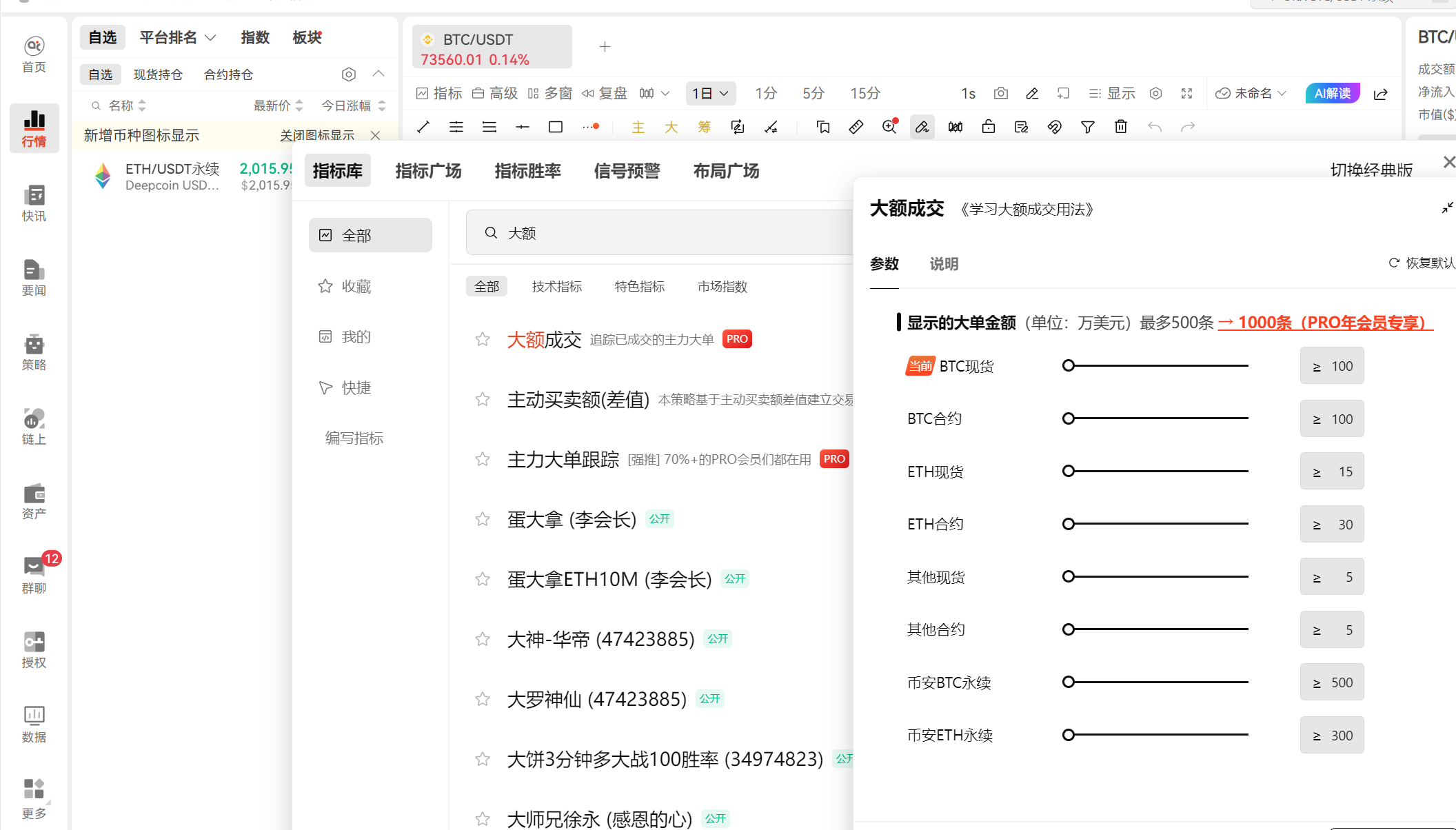The height and width of the screenshot is (830, 1456).
Task: Switch to the 指标广场 tab
Action: (x=428, y=171)
